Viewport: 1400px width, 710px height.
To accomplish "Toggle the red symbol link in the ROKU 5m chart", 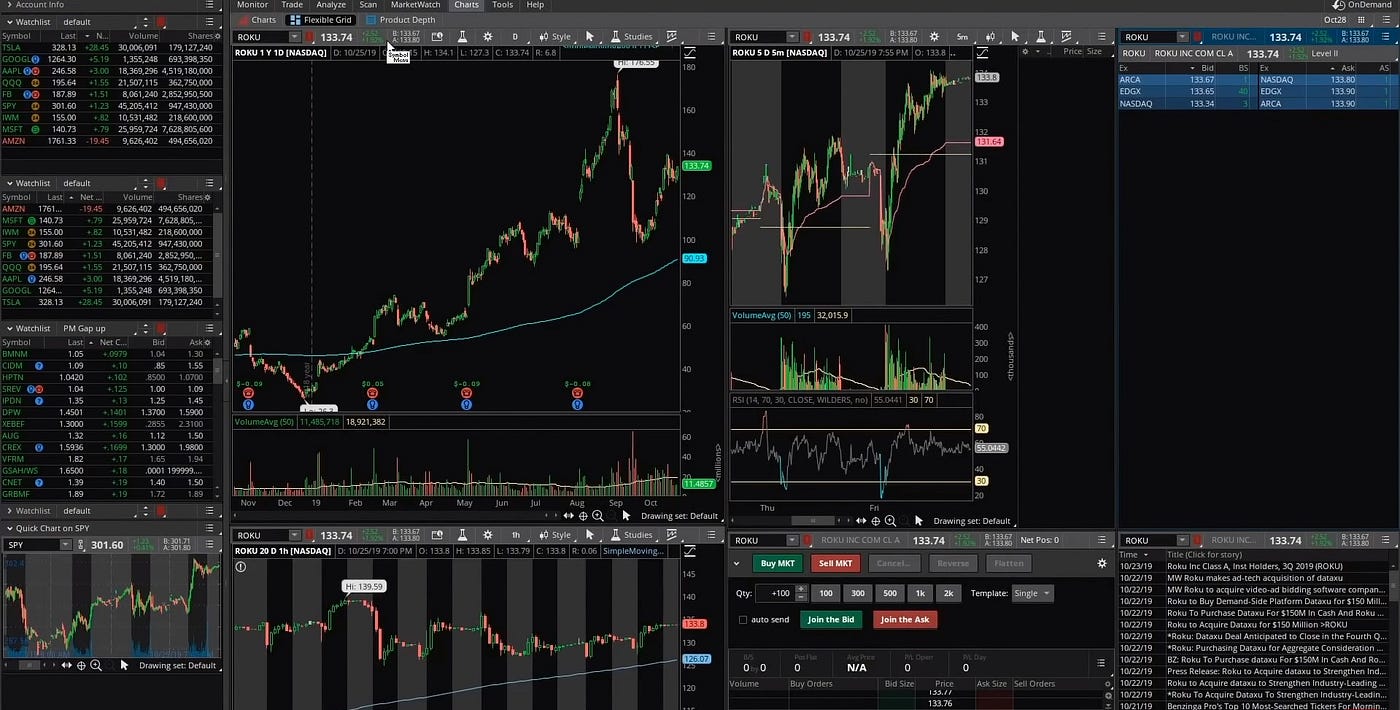I will coord(808,37).
